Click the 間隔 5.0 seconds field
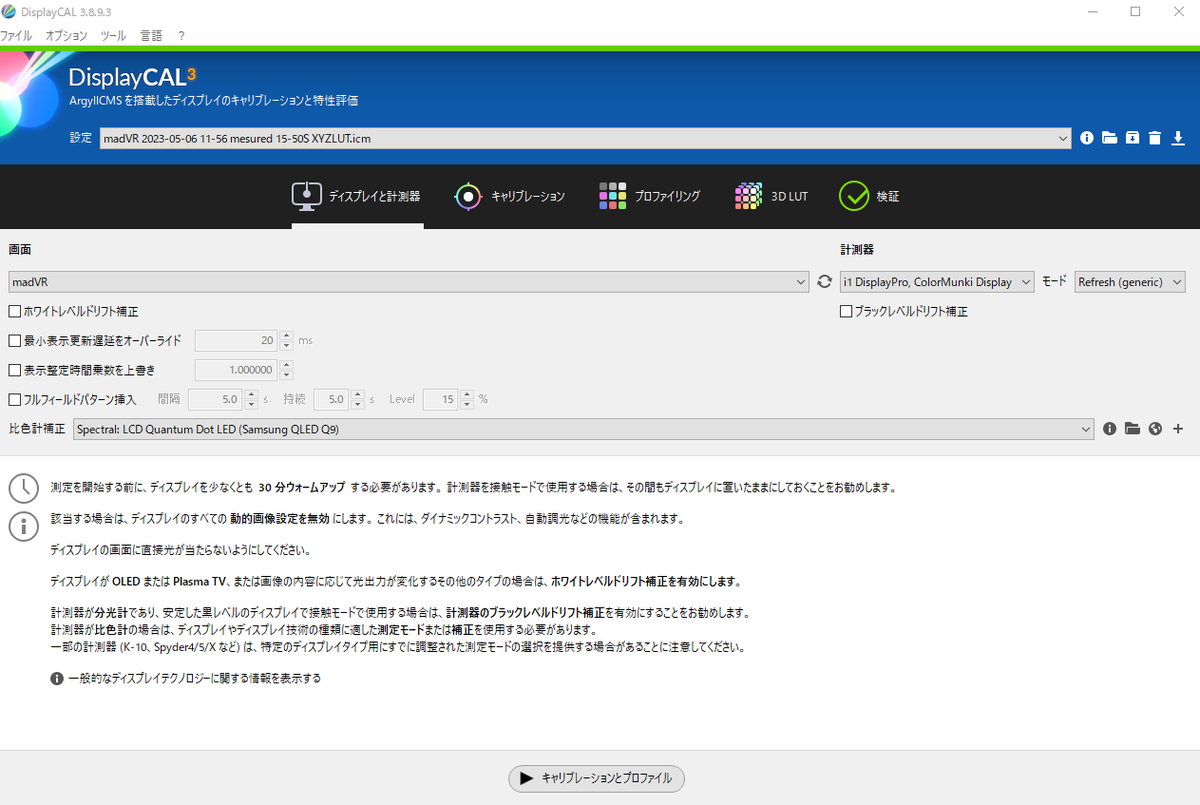Image resolution: width=1200 pixels, height=805 pixels. point(216,399)
